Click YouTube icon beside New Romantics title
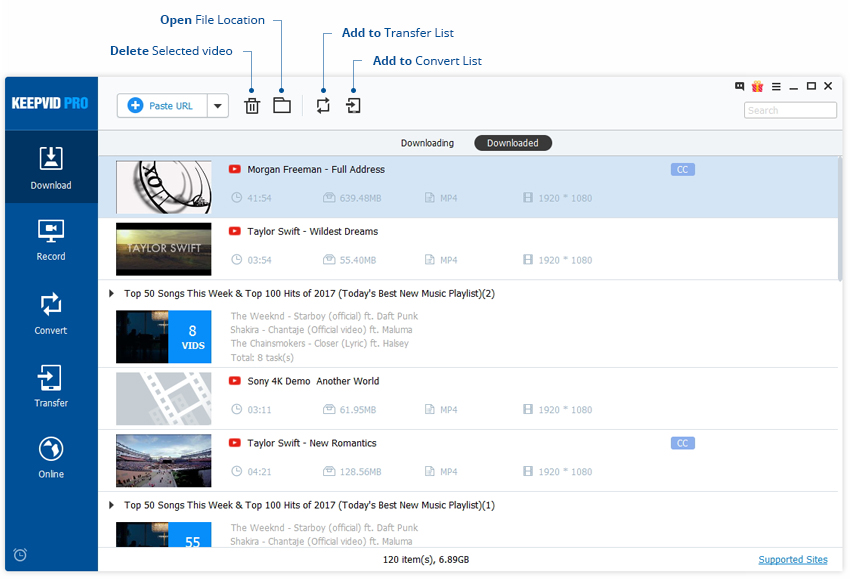Viewport: 850px width, 582px height. (235, 442)
